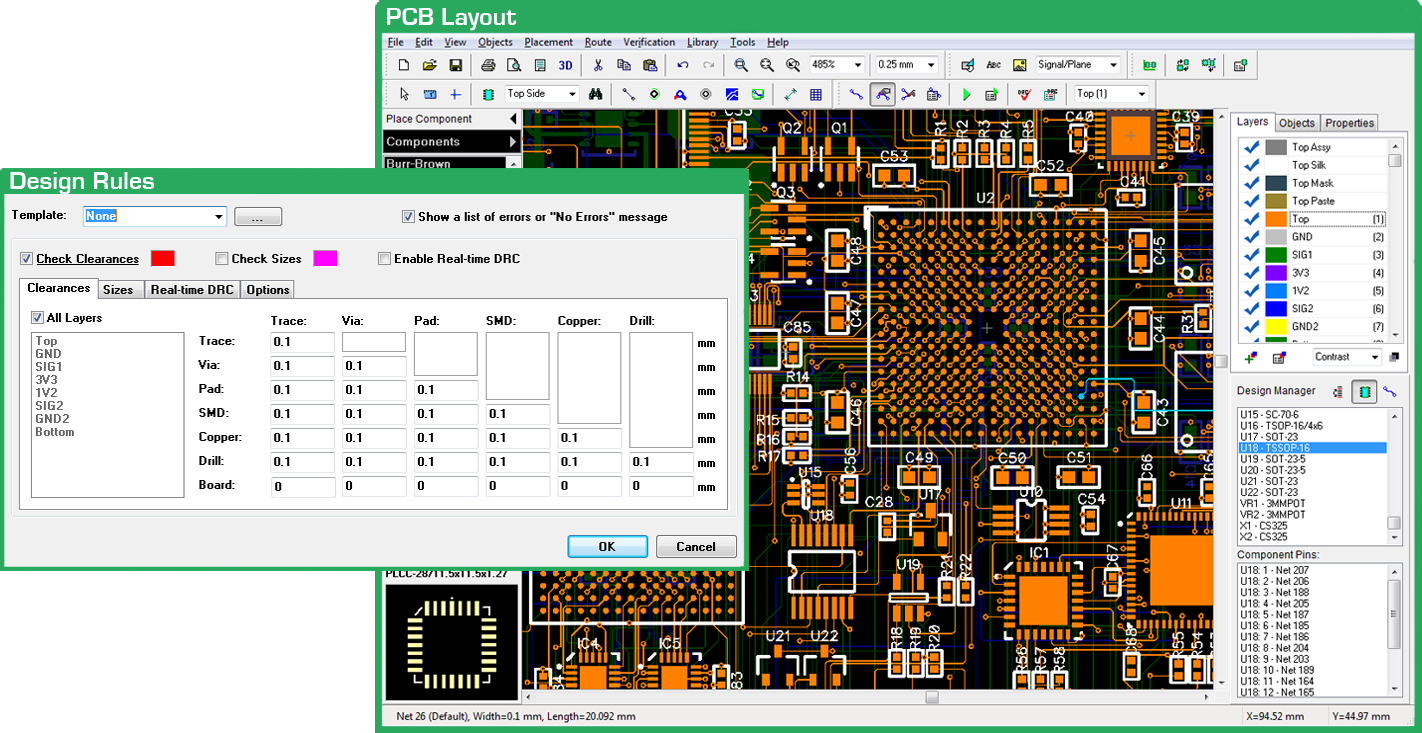Viewport: 1422px width, 733px height.
Task: Enable the Real-time DRC checkbox
Action: (x=384, y=259)
